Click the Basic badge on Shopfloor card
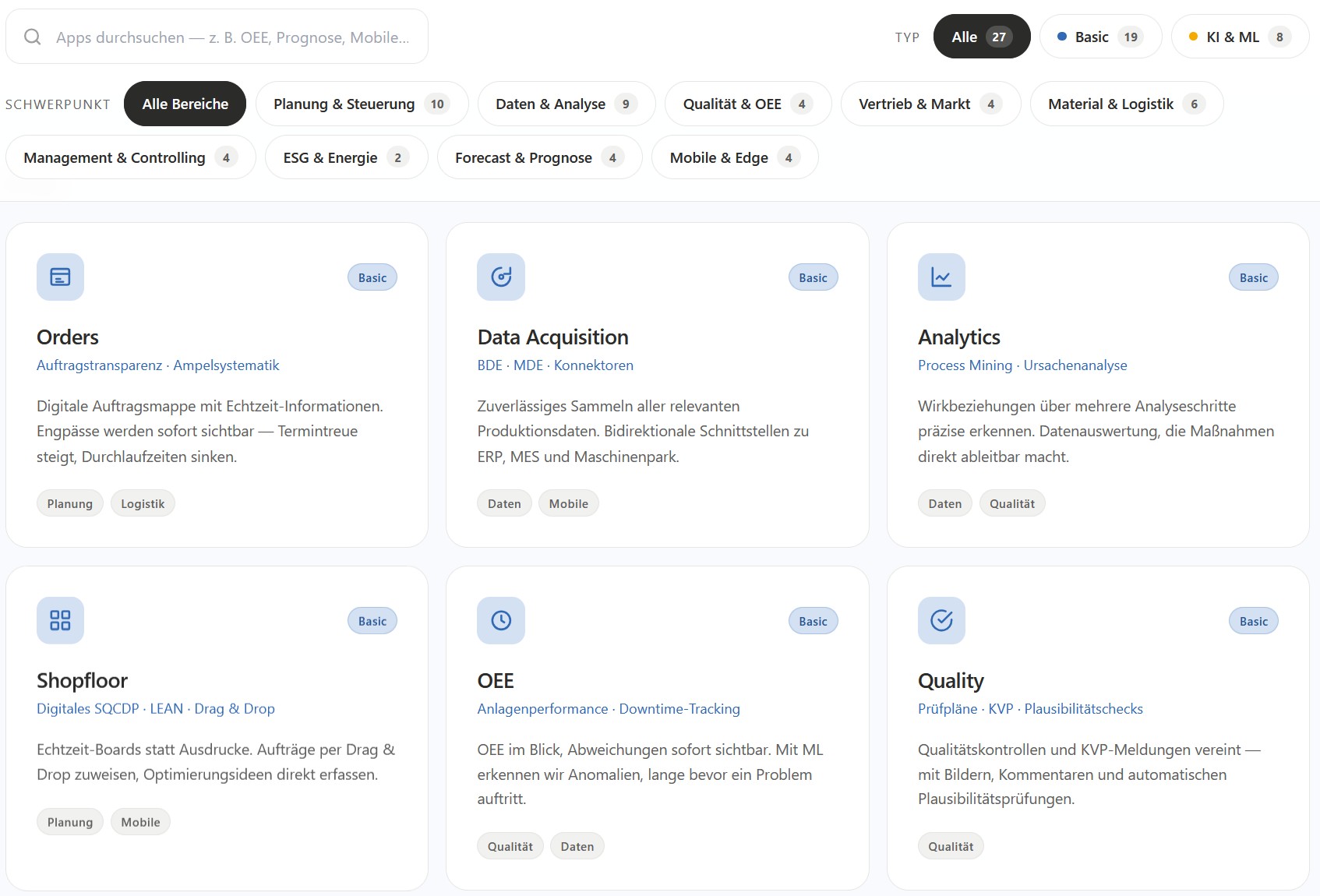The height and width of the screenshot is (896, 1320). [372, 621]
